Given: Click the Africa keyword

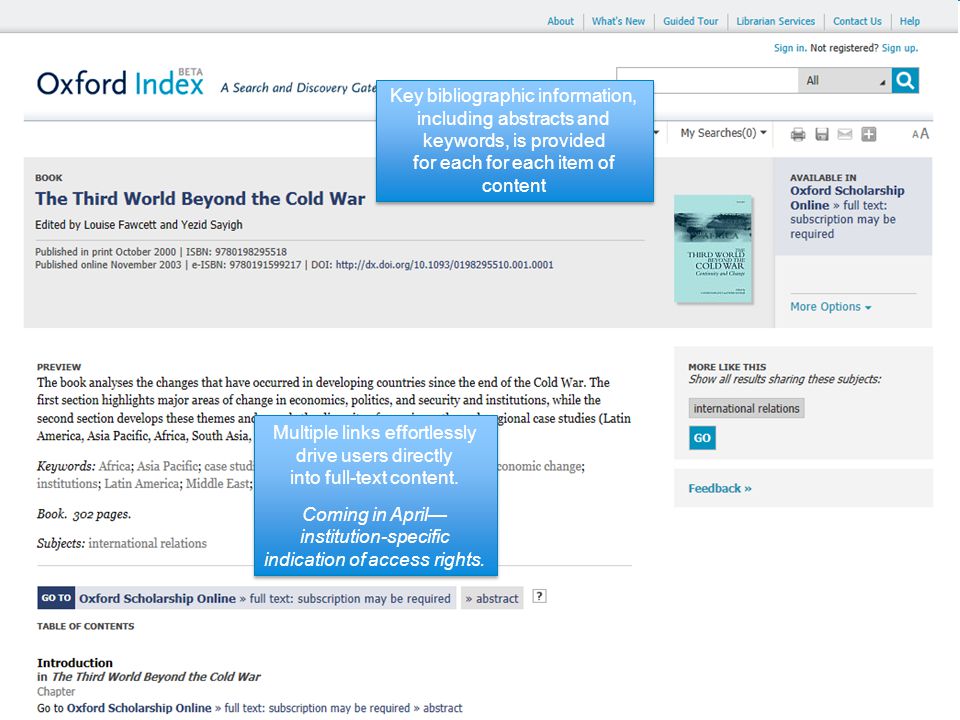Looking at the screenshot, I should [x=114, y=466].
